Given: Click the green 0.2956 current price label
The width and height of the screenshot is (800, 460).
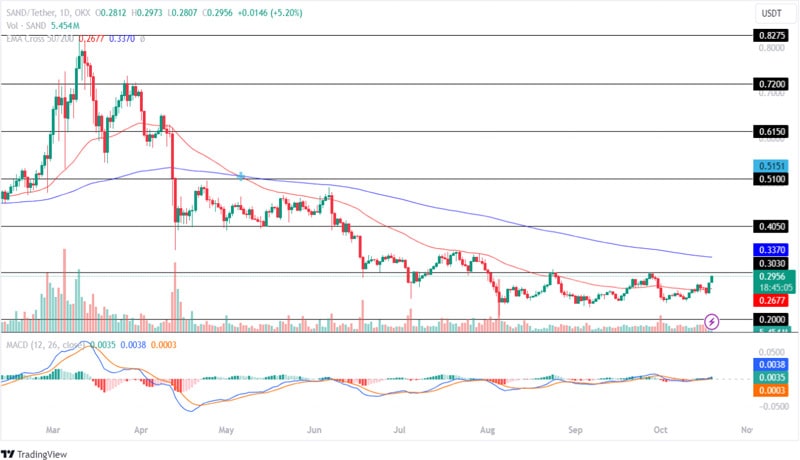Looking at the screenshot, I should [773, 276].
